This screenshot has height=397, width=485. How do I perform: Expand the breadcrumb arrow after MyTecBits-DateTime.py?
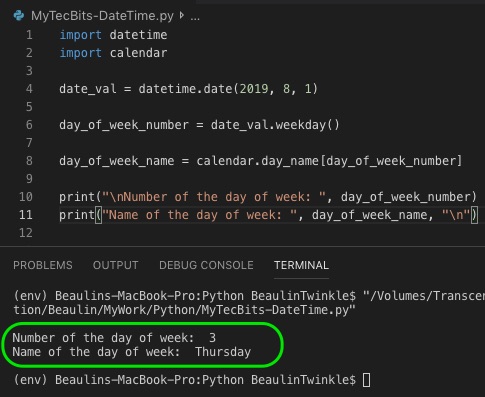pyautogui.click(x=182, y=15)
